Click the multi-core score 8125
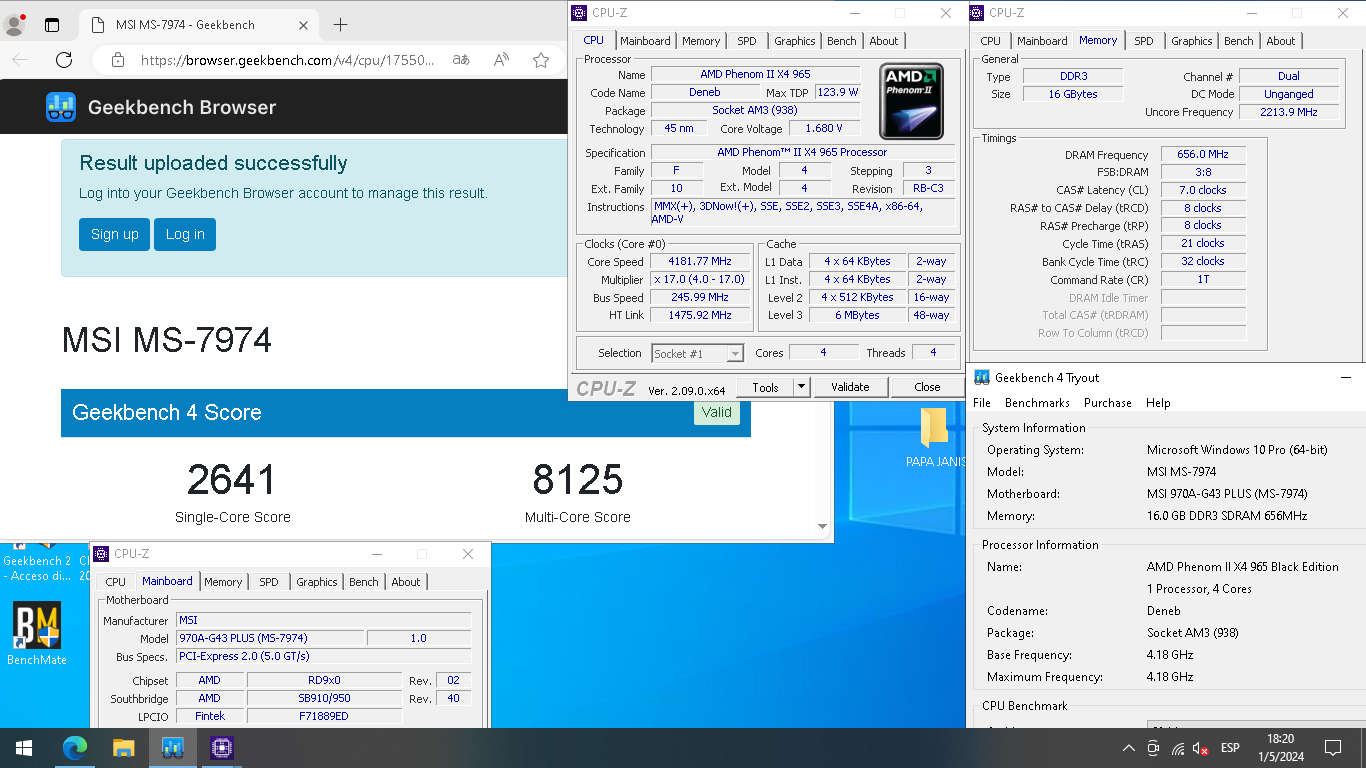Screen dimensions: 1366x768 [578, 480]
